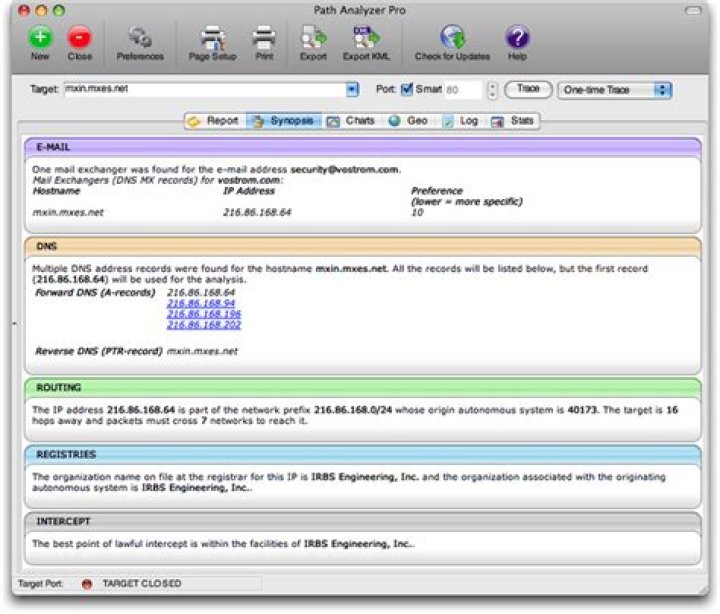The image size is (720, 614).
Task: Click the Target hostname input field
Action: pos(205,89)
